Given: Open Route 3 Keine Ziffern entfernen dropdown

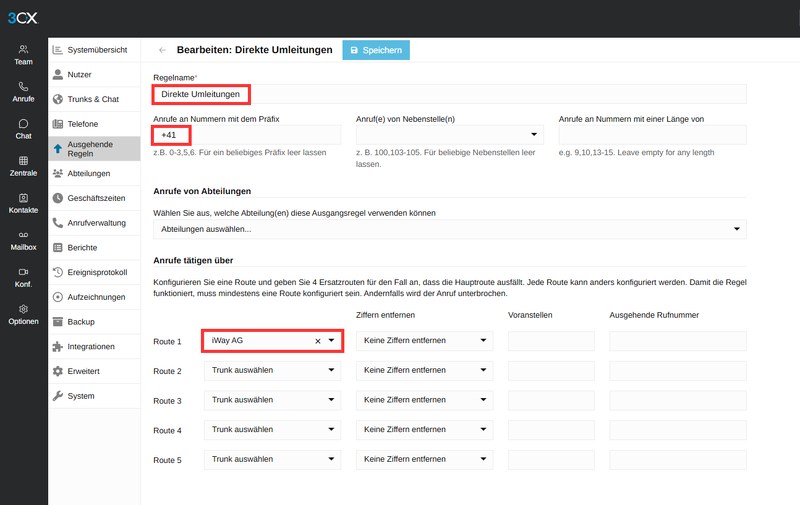Looking at the screenshot, I should click(x=424, y=400).
